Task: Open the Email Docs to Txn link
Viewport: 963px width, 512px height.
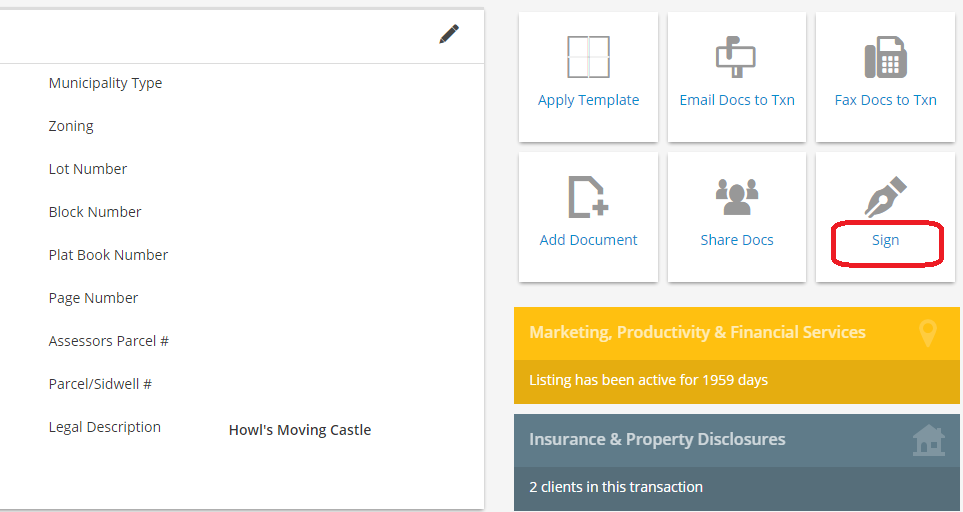Action: point(737,100)
